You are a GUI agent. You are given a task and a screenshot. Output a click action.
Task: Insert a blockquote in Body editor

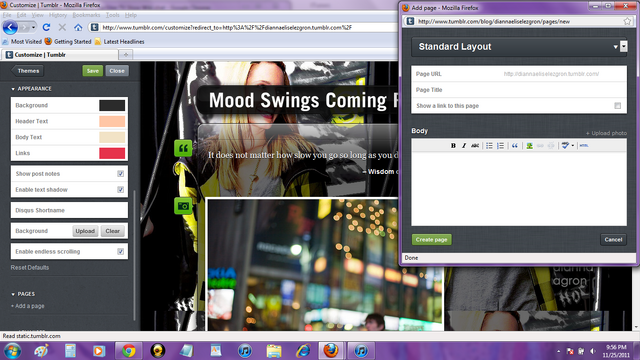[x=515, y=146]
